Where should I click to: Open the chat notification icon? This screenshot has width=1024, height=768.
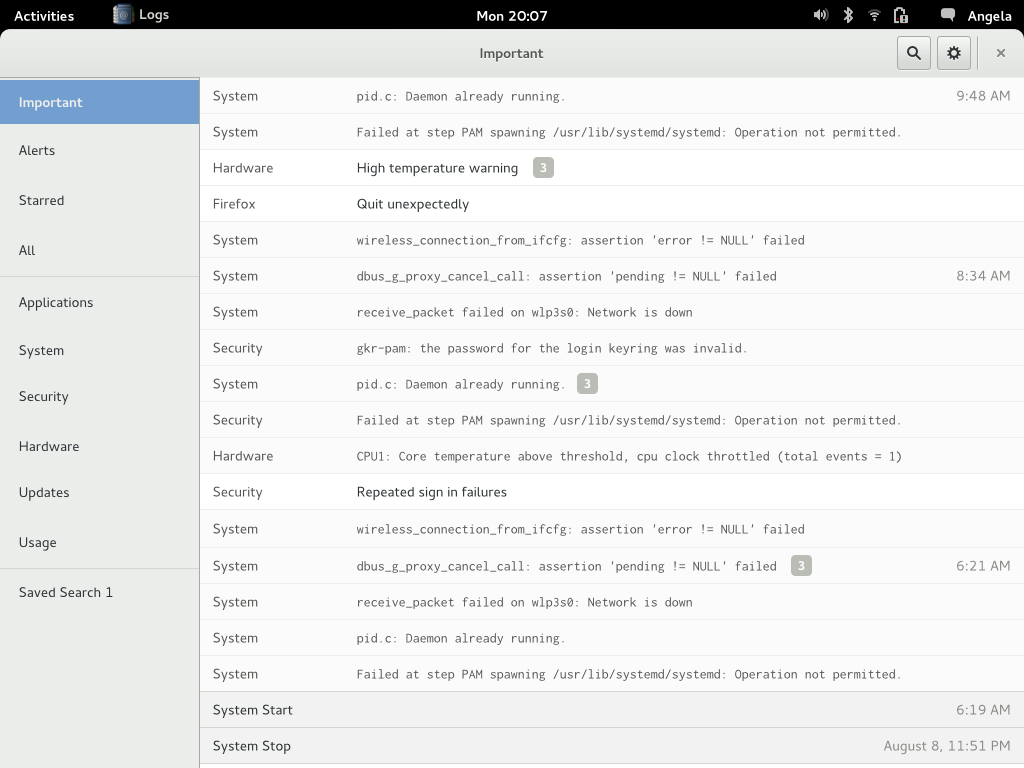pos(948,15)
